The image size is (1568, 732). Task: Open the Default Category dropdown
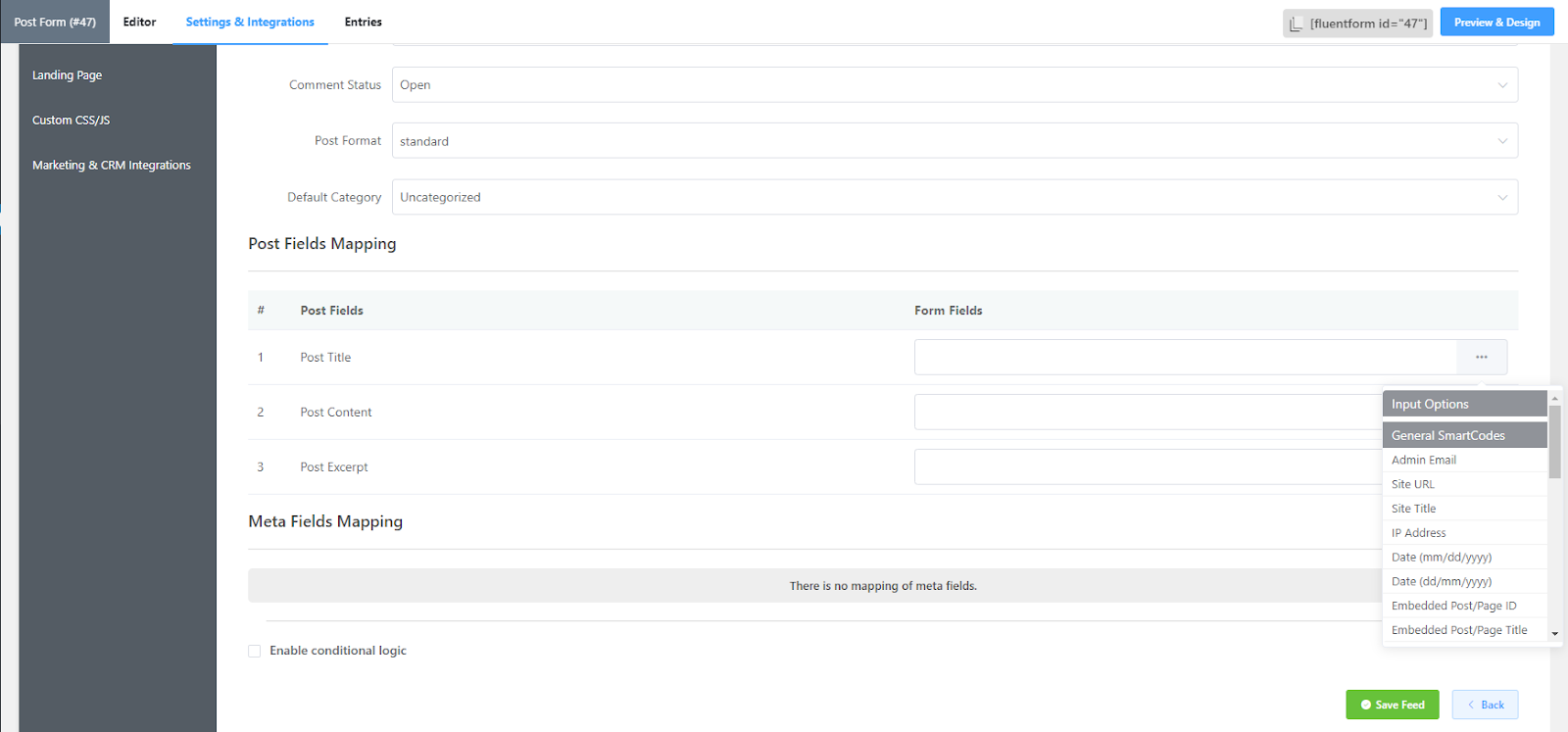click(x=955, y=197)
